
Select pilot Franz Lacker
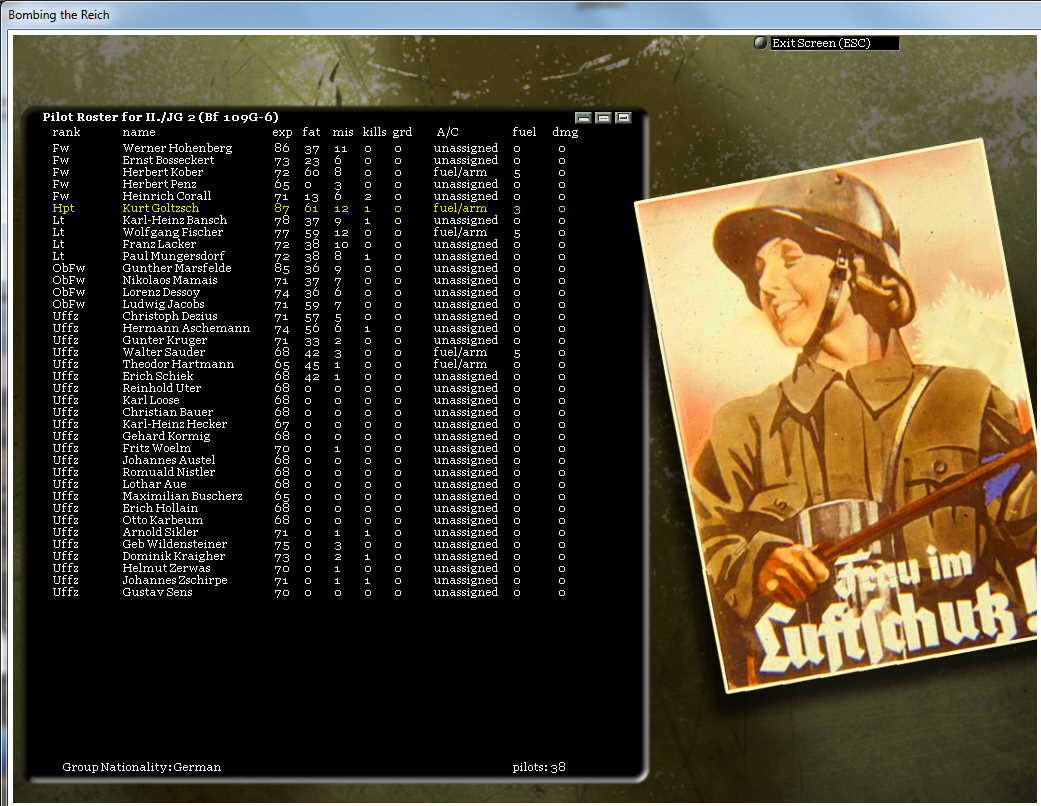coord(159,244)
